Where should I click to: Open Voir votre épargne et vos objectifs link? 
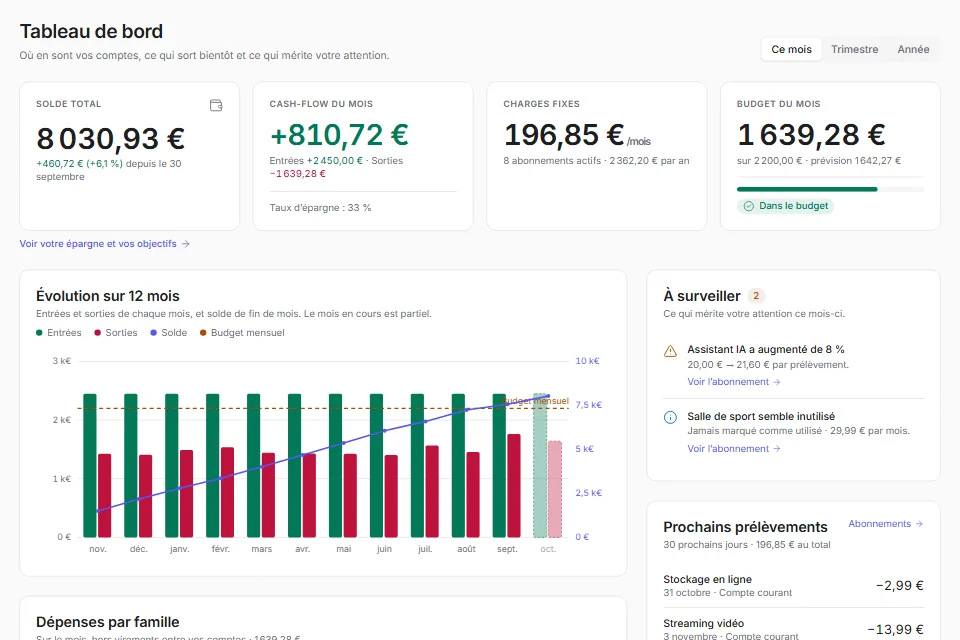[x=105, y=244]
